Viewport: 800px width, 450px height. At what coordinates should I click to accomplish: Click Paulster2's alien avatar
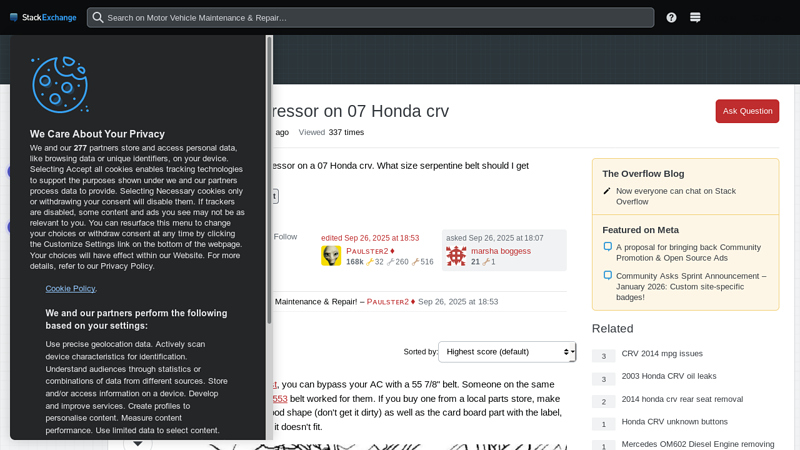point(331,256)
